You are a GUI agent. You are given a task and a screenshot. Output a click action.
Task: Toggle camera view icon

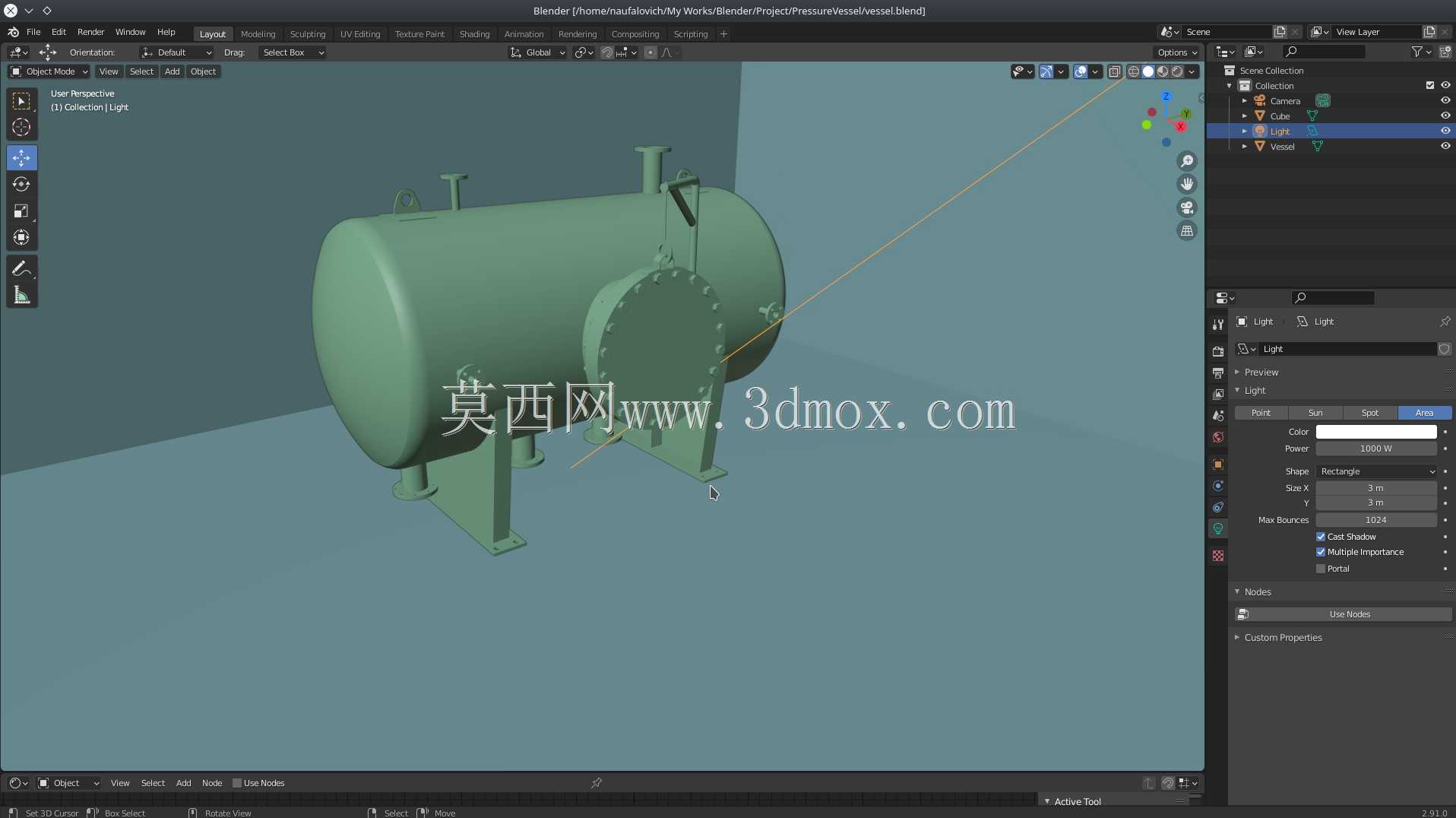[1187, 208]
